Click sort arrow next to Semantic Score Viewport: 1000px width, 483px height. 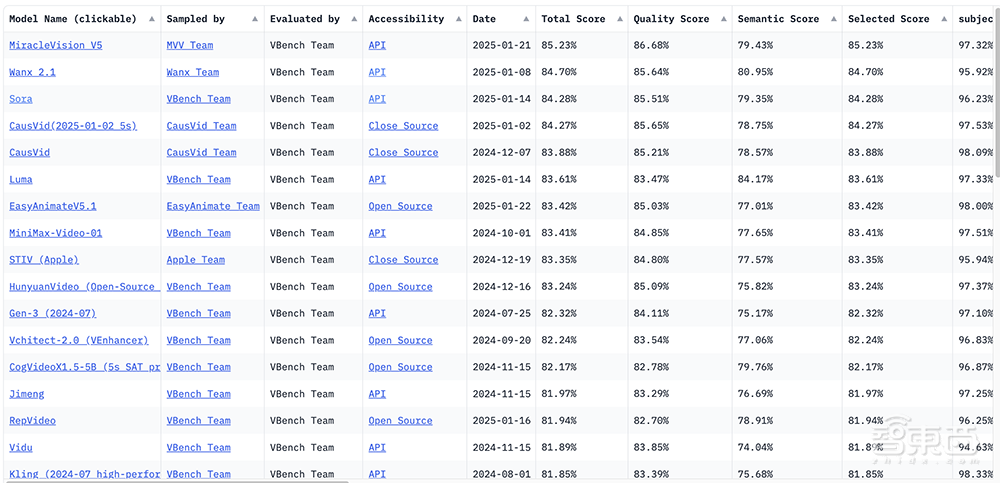coord(832,19)
